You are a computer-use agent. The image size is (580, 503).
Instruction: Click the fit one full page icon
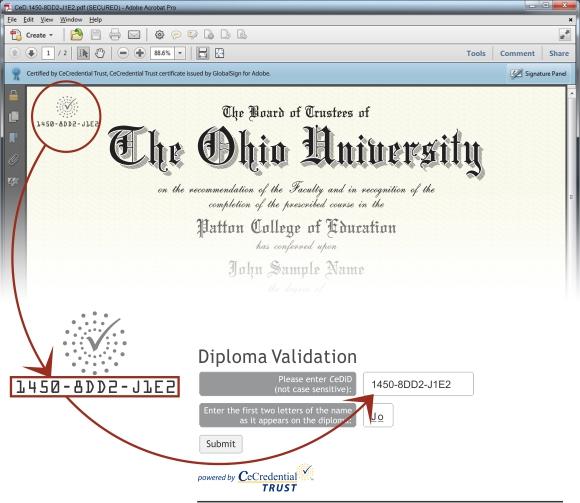(219, 53)
